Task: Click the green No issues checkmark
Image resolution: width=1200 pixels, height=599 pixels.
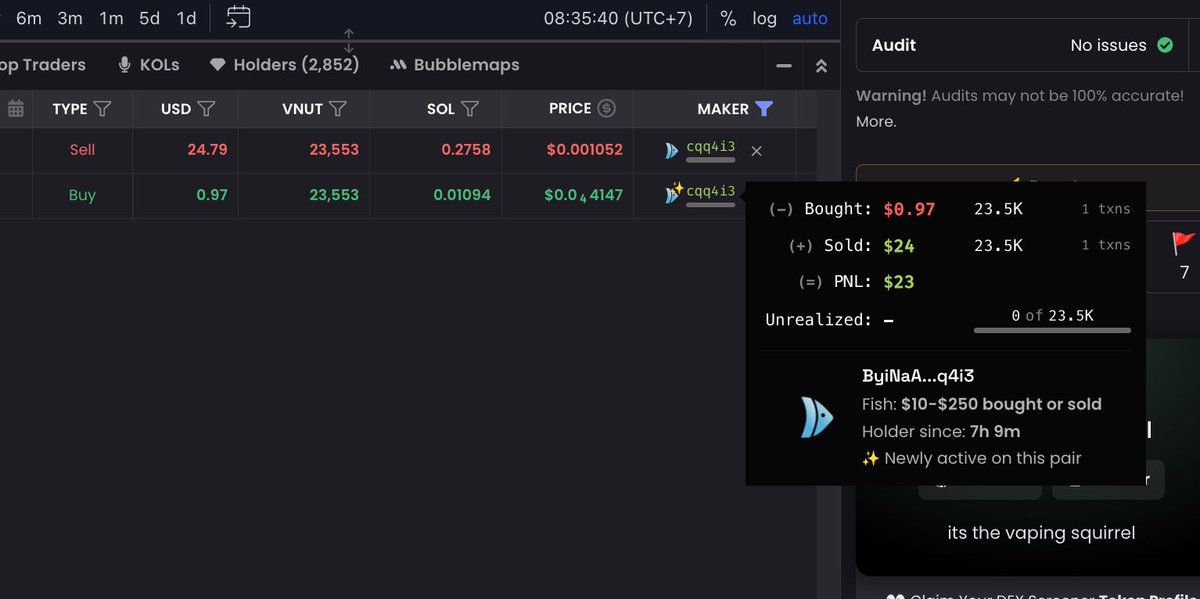Action: [1165, 45]
